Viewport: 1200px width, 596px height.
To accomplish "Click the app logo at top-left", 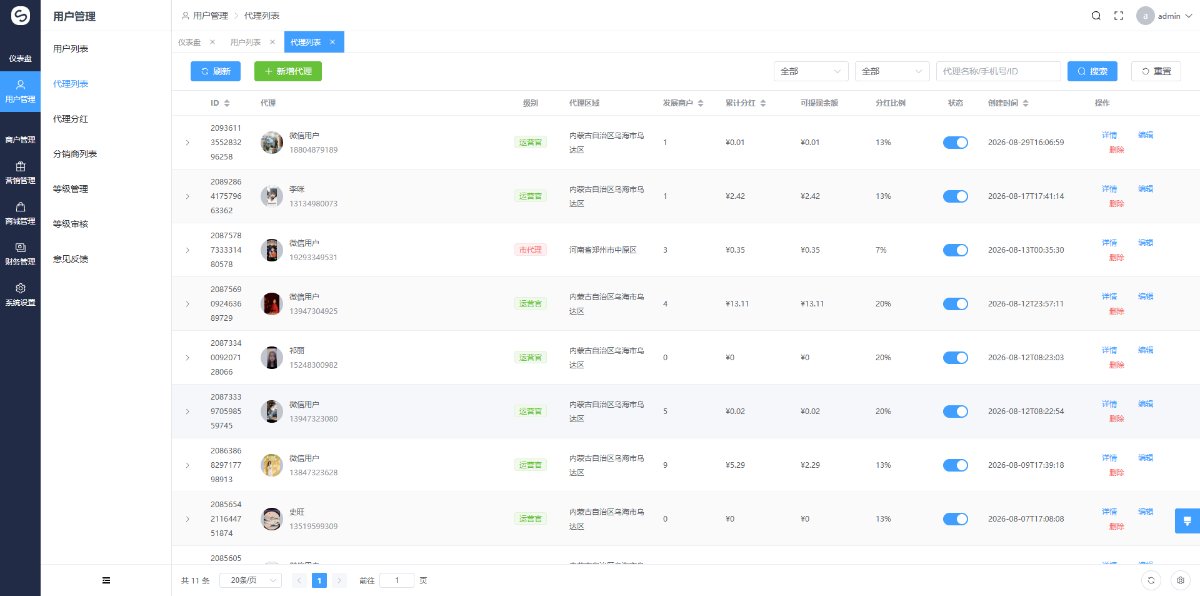I will 20,17.
